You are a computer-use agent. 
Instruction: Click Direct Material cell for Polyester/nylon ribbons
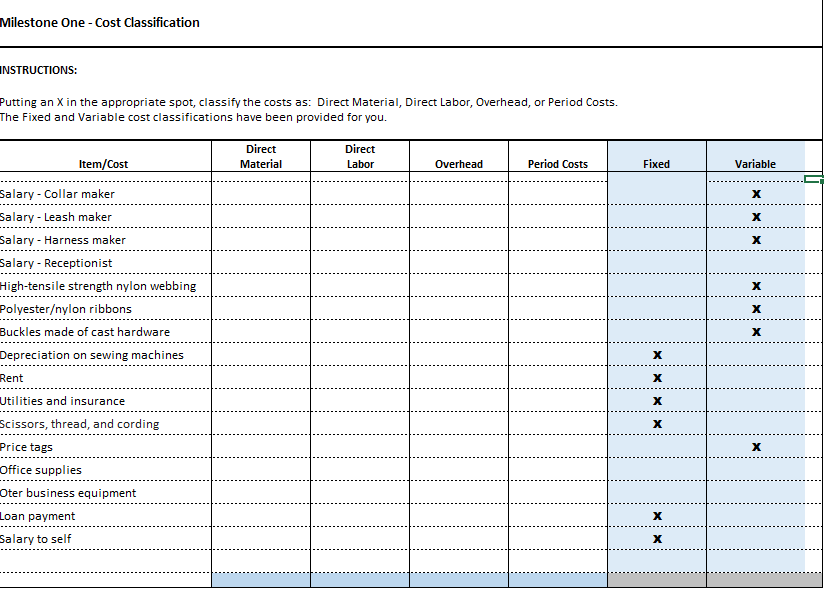261,308
